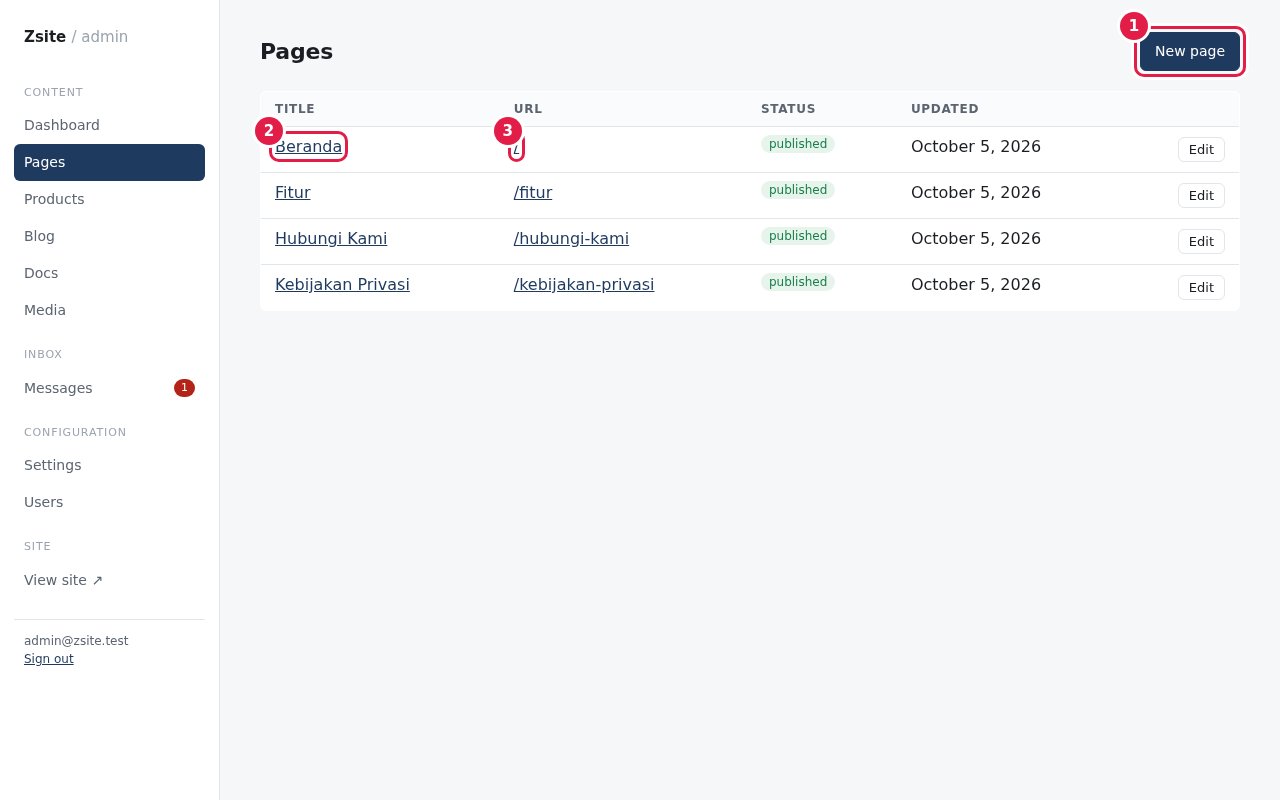Click published status badge for Fitur

tap(798, 190)
